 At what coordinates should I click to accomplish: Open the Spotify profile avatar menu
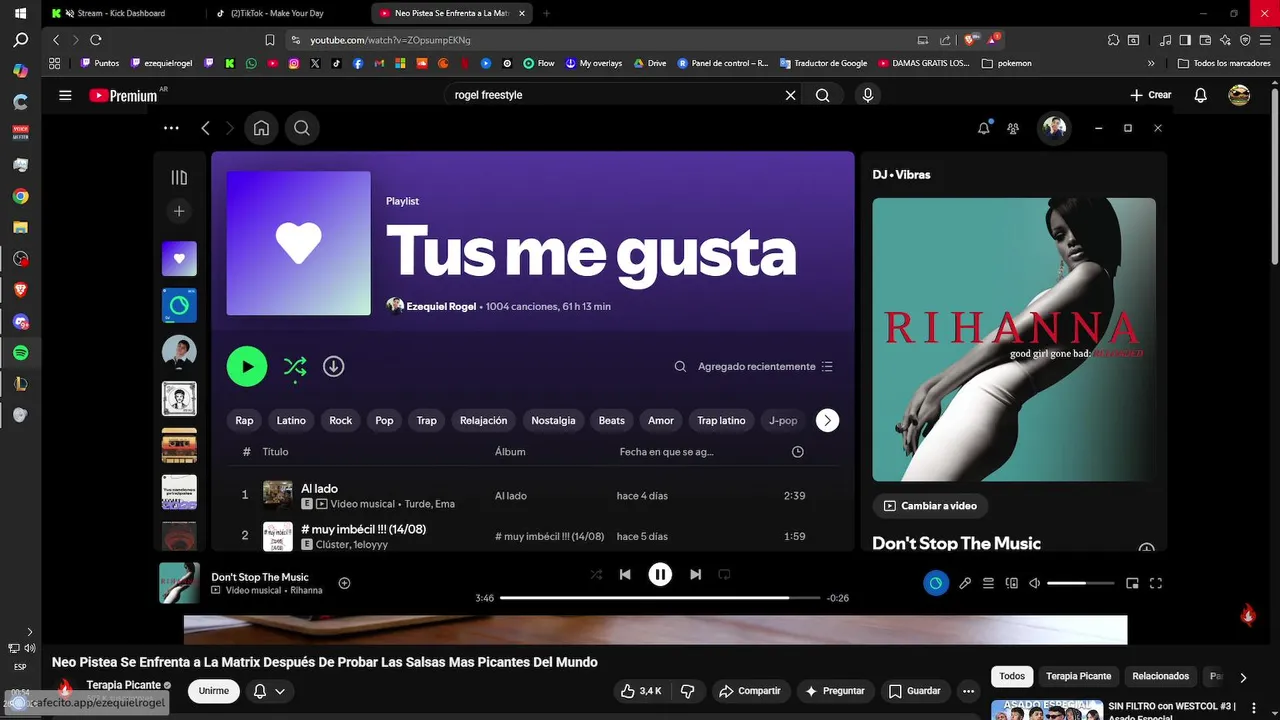[x=1054, y=127]
